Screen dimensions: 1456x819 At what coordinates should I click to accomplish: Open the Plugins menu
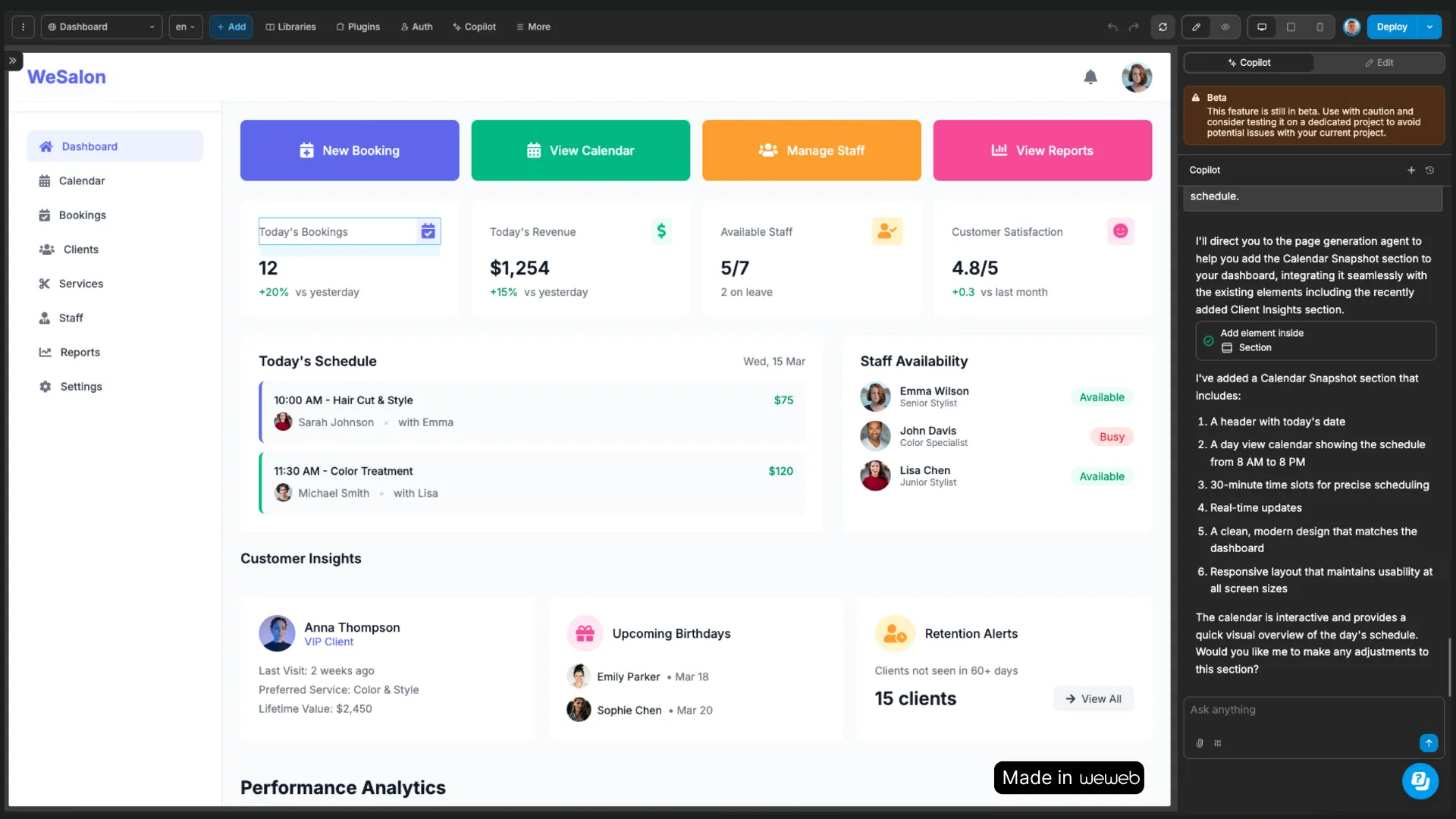click(x=358, y=27)
